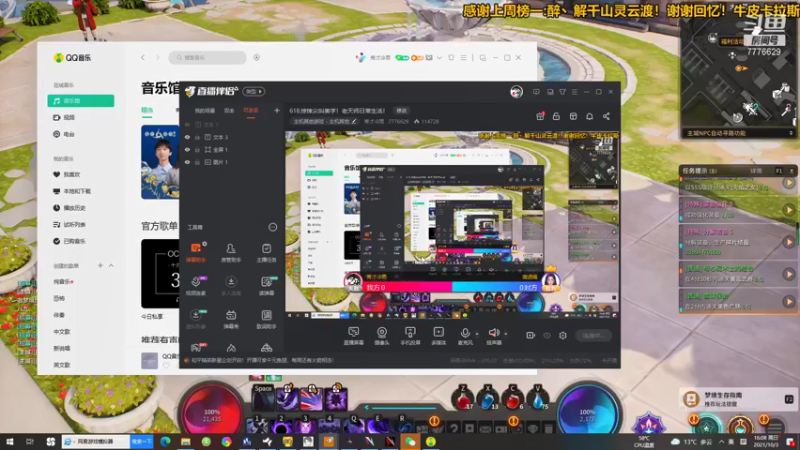Open the 歌词助手 tool icon
This screenshot has height=450, width=800.
[266, 319]
